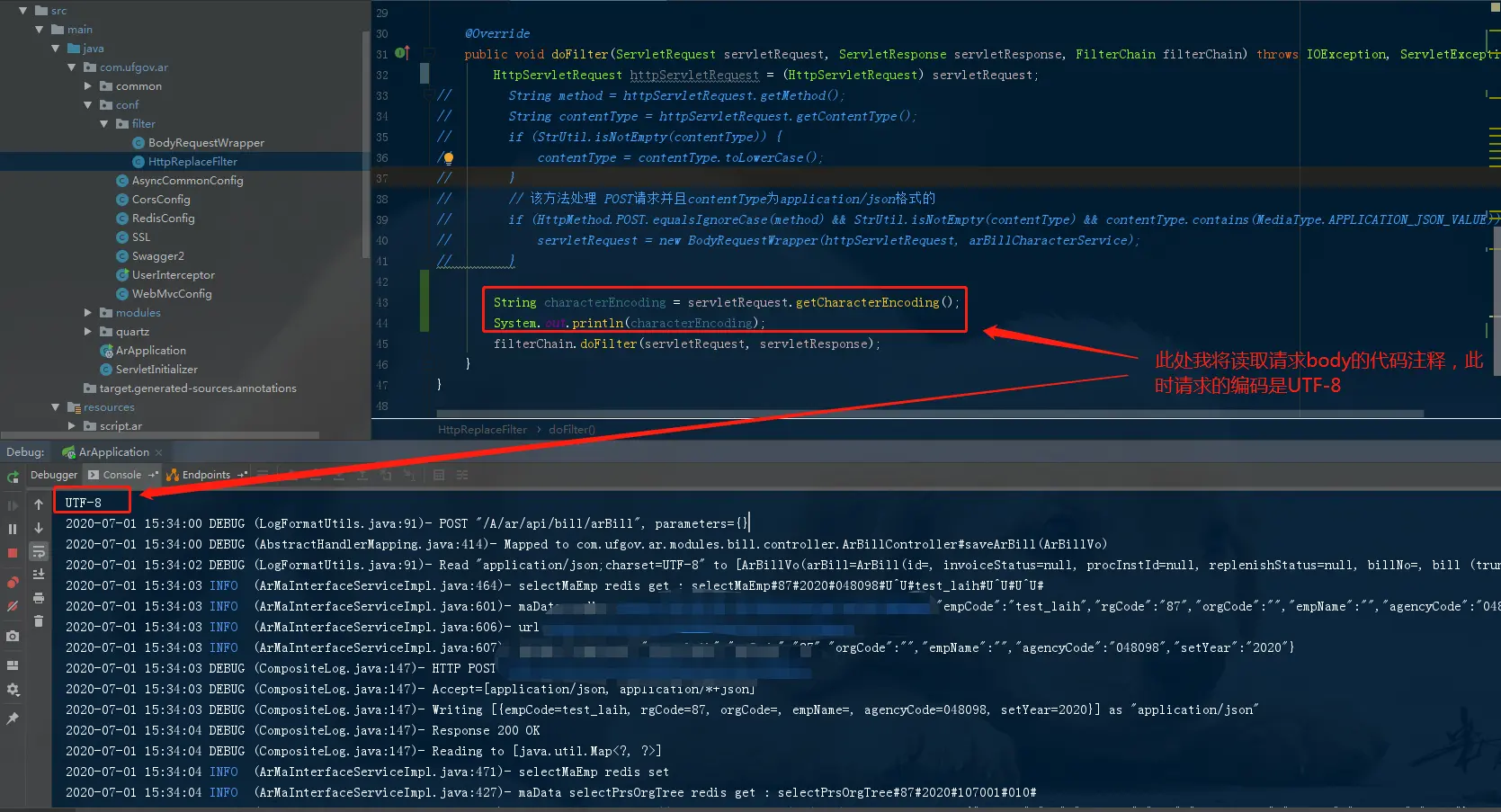
Task: Pin the debug tab with pin icon
Action: tap(13, 718)
